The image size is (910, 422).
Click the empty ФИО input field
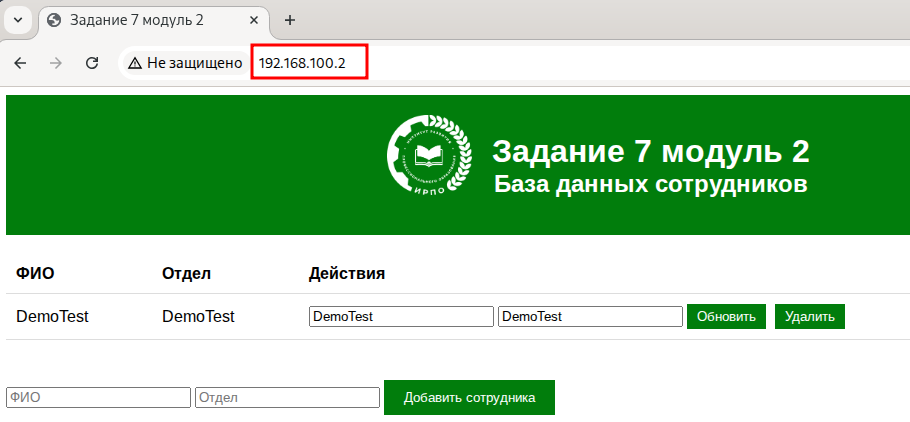[x=98, y=398]
